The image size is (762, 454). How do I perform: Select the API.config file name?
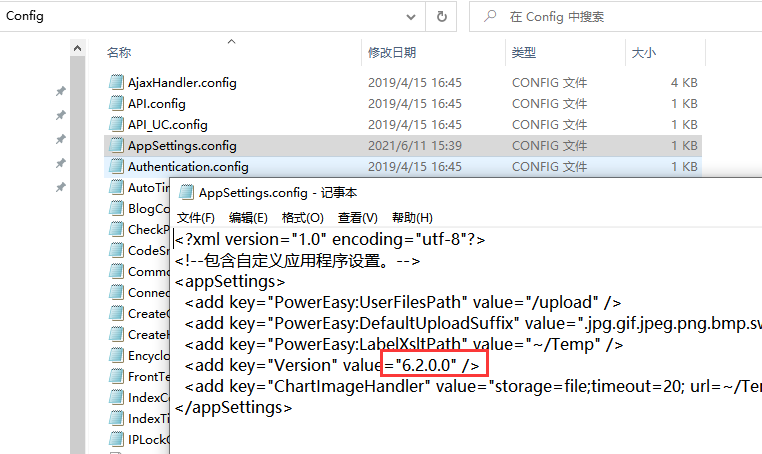click(156, 104)
